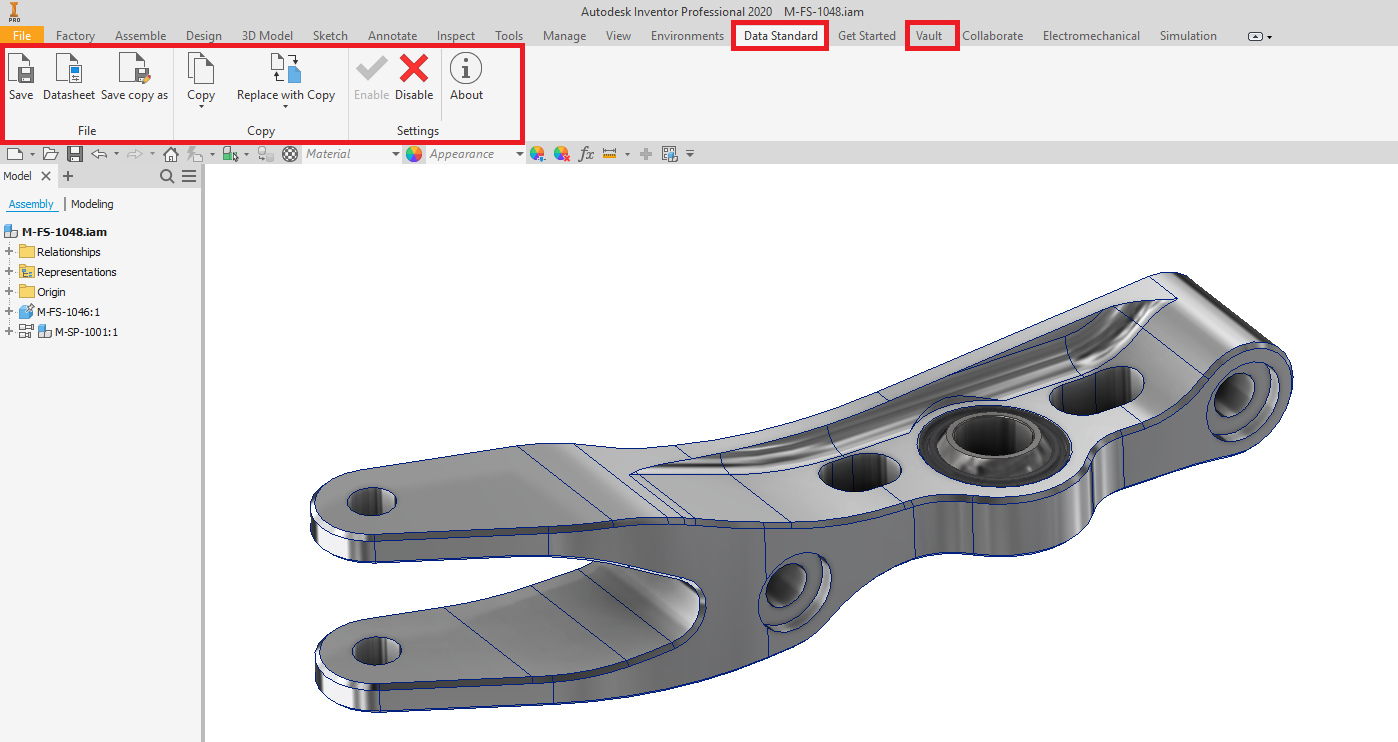This screenshot has width=1398, height=742.
Task: Select the Representations tree item
Action: coord(76,272)
